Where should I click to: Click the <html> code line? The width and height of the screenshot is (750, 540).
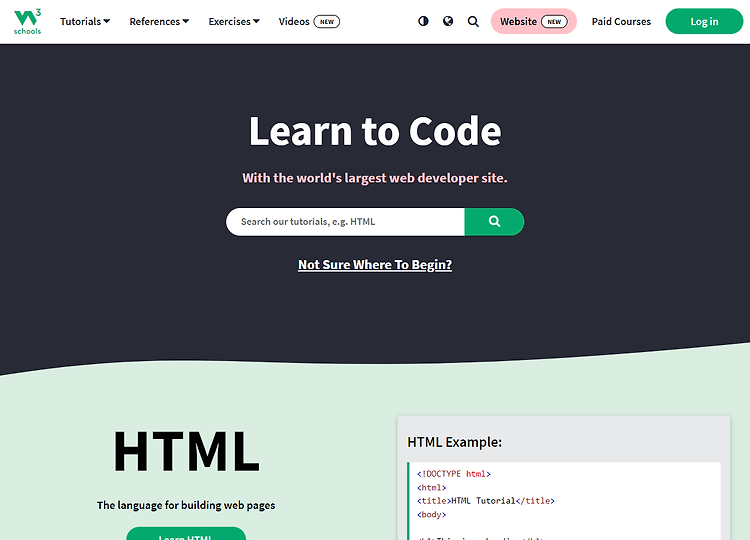pyautogui.click(x=431, y=487)
